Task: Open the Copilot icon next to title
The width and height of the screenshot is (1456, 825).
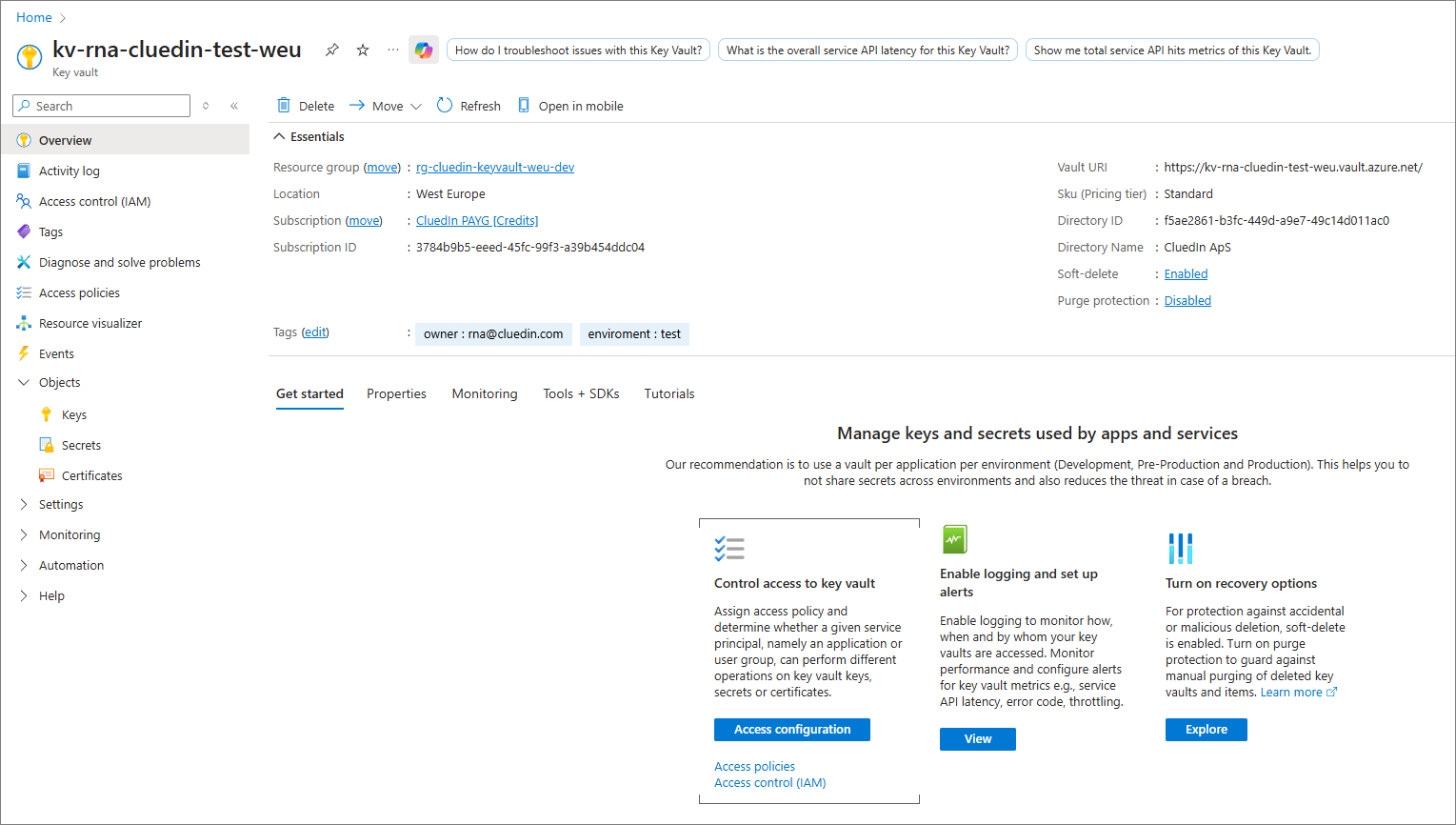Action: tap(424, 50)
